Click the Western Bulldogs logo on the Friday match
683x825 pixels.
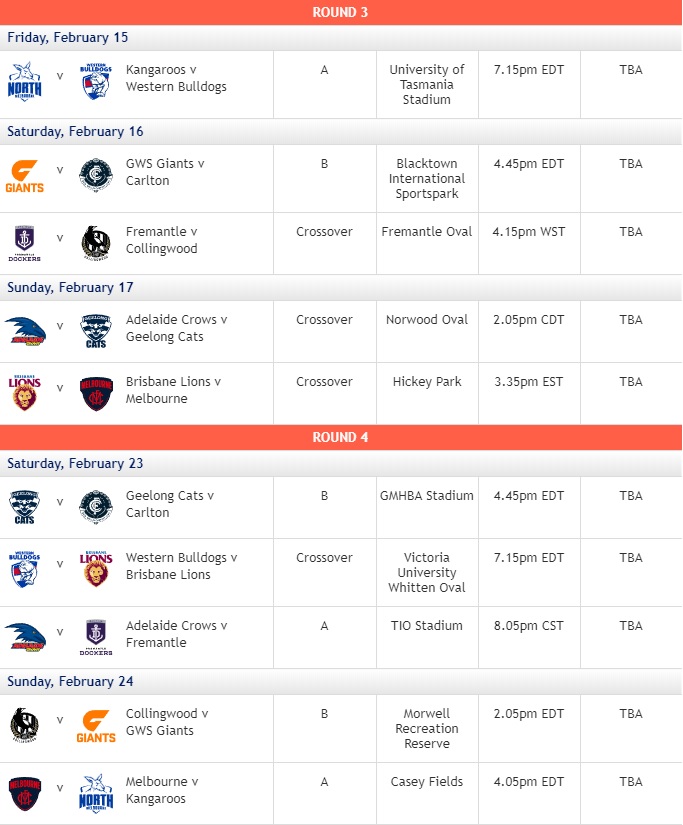pos(96,81)
